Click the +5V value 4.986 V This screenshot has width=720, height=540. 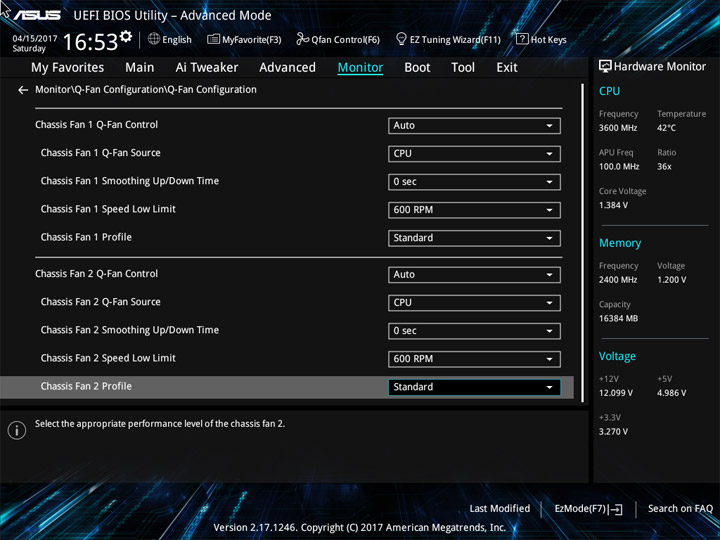(671, 393)
